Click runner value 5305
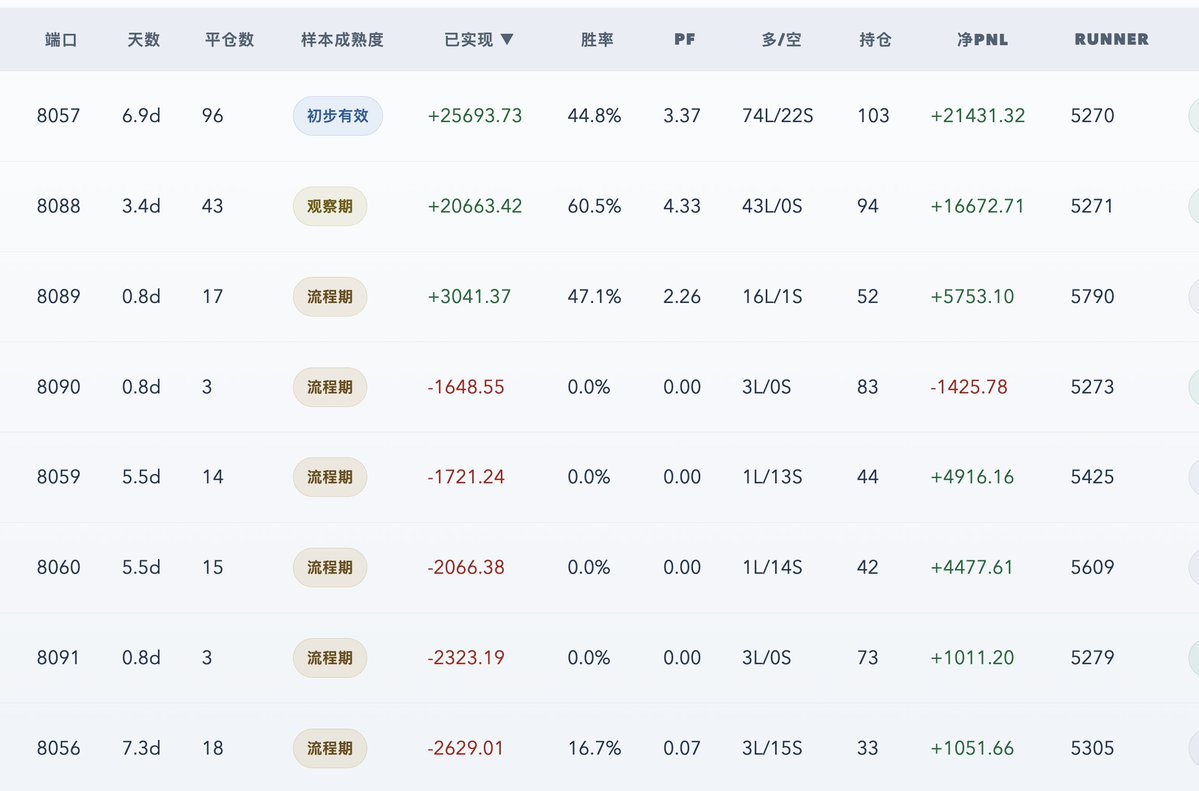Image resolution: width=1199 pixels, height=791 pixels. [1092, 747]
